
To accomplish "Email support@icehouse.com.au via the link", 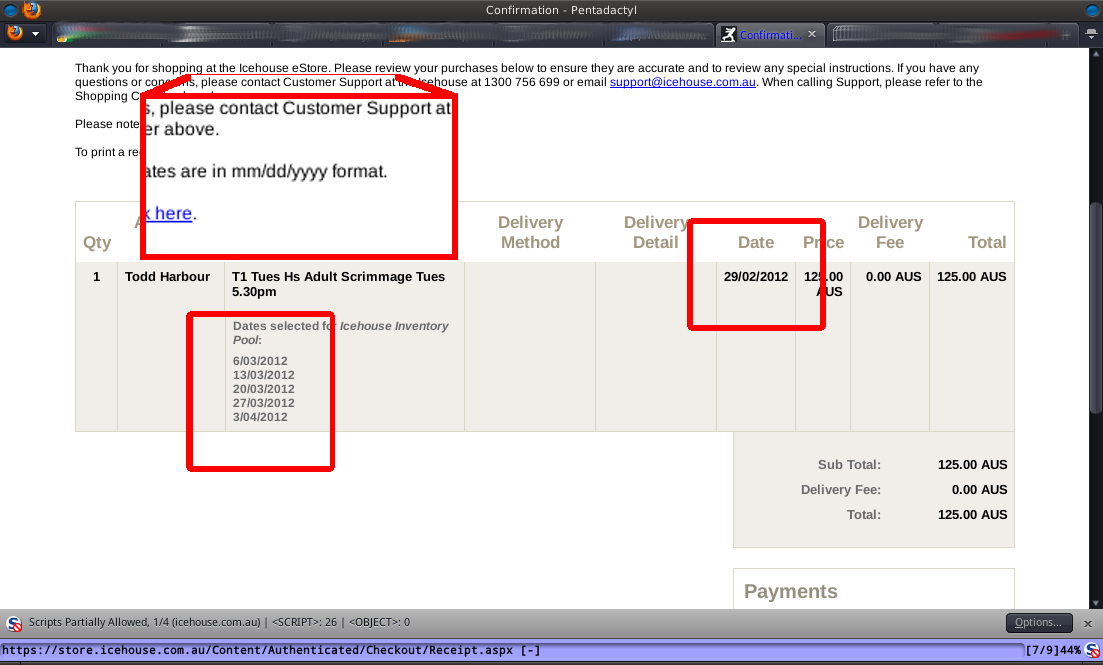I will [x=683, y=82].
